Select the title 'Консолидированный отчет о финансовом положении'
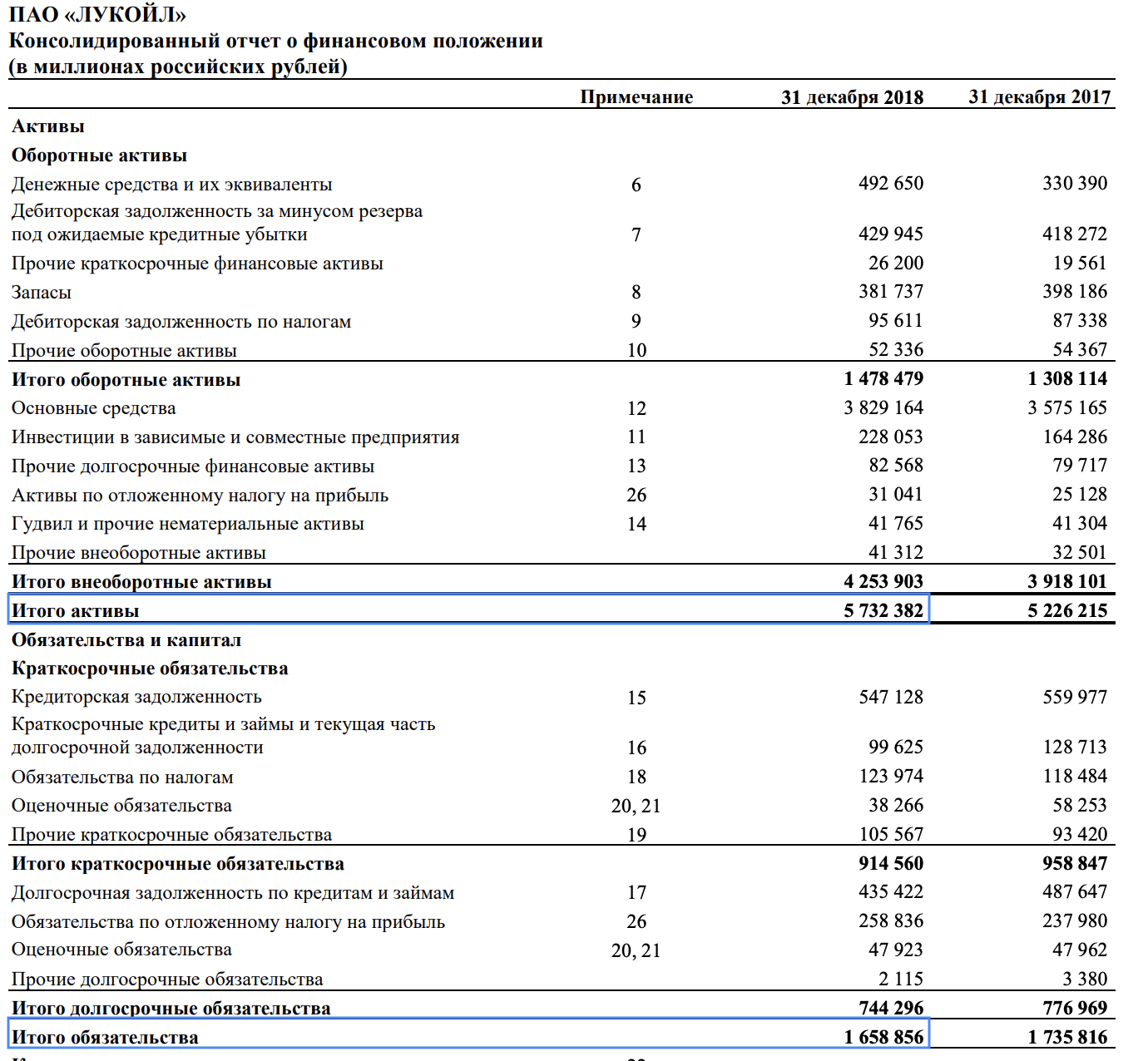 [x=275, y=41]
